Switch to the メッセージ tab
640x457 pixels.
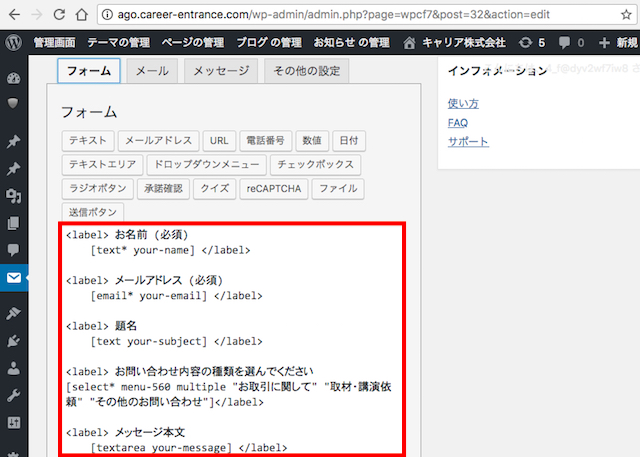coord(221,72)
